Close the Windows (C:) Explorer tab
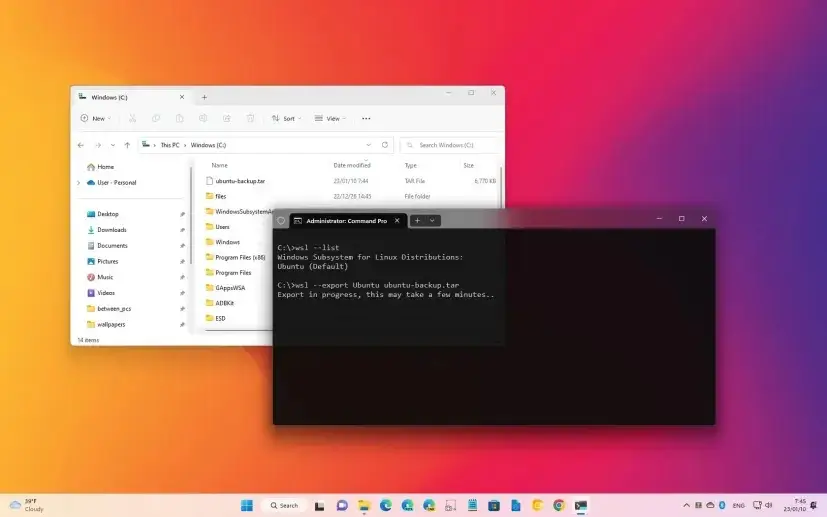Screen dimensions: 827x517 tap(182, 97)
